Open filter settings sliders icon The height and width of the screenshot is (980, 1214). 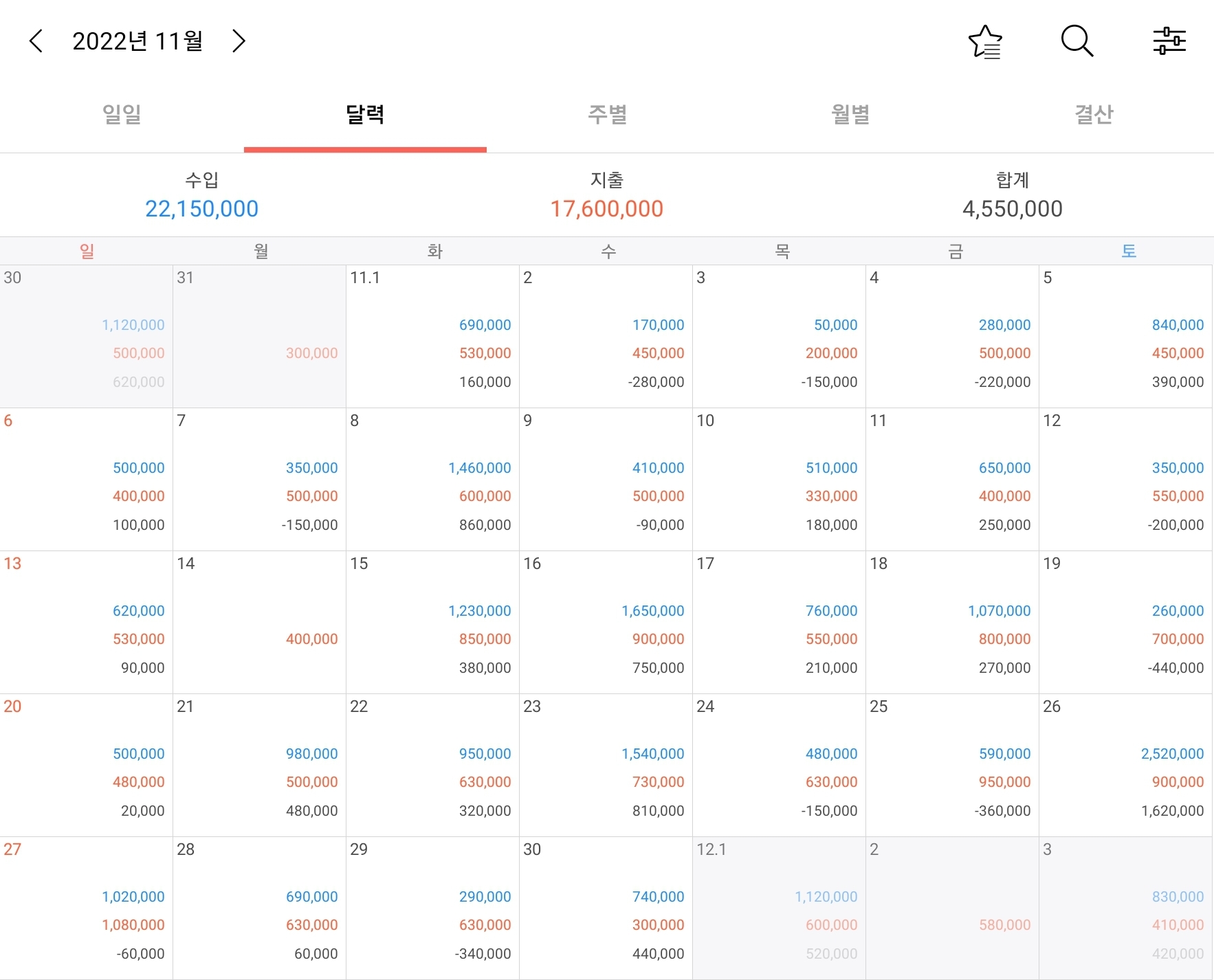click(1169, 41)
